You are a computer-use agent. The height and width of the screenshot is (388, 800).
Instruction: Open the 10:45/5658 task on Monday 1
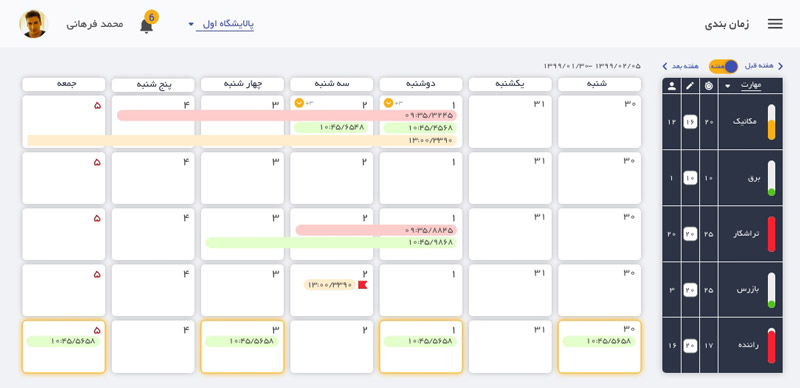[420, 342]
